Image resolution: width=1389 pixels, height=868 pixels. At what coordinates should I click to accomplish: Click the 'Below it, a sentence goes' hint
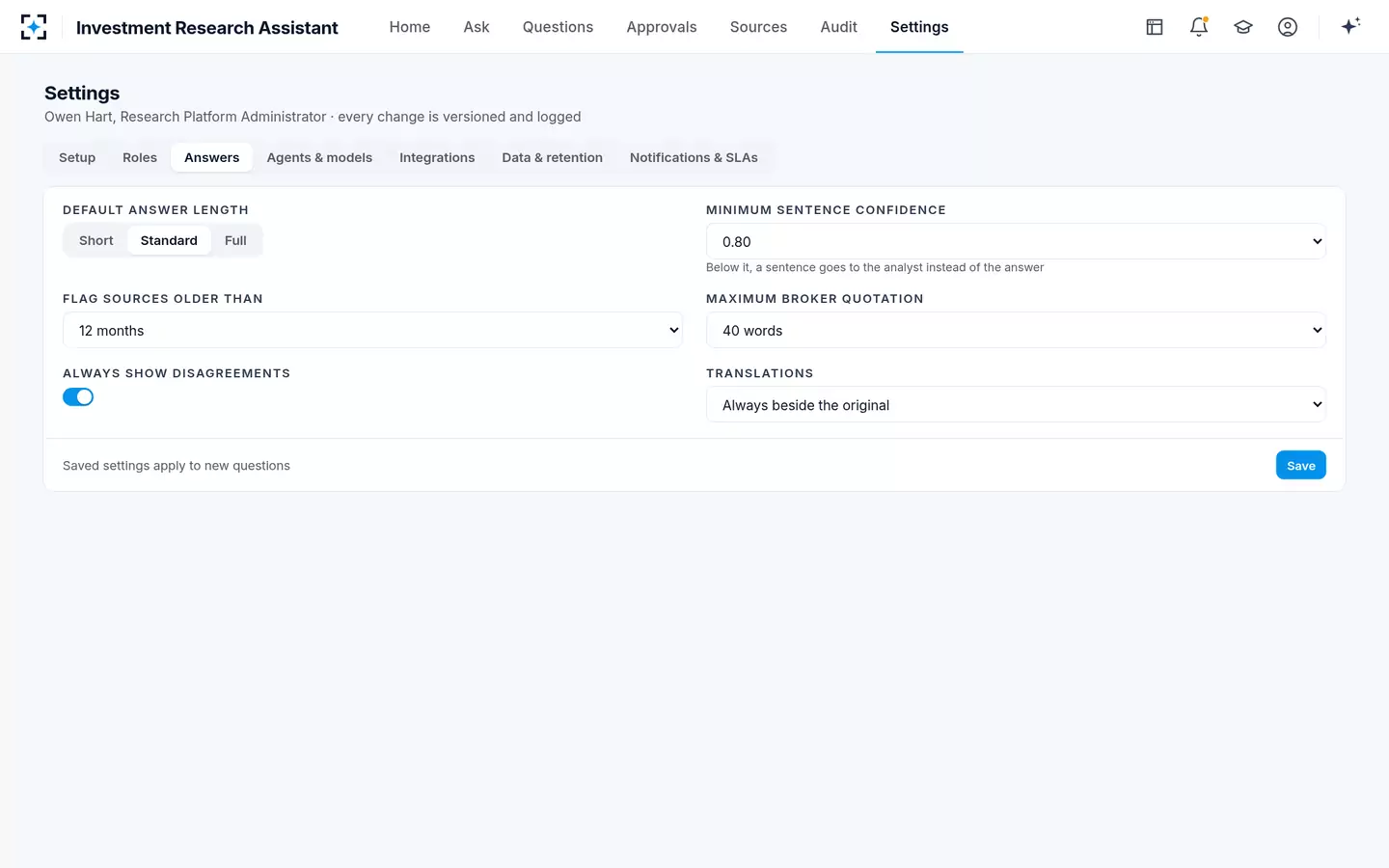pos(875,267)
